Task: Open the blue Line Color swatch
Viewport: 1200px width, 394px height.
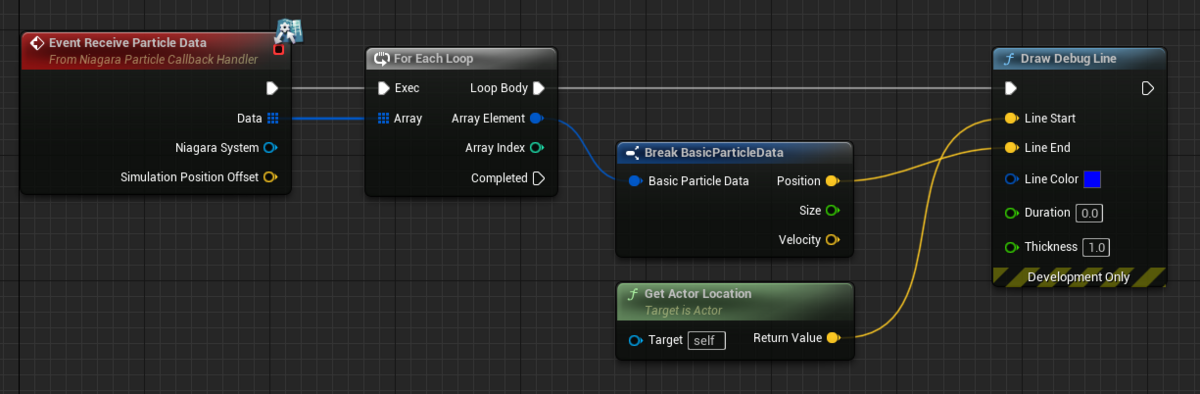Action: tap(1092, 180)
